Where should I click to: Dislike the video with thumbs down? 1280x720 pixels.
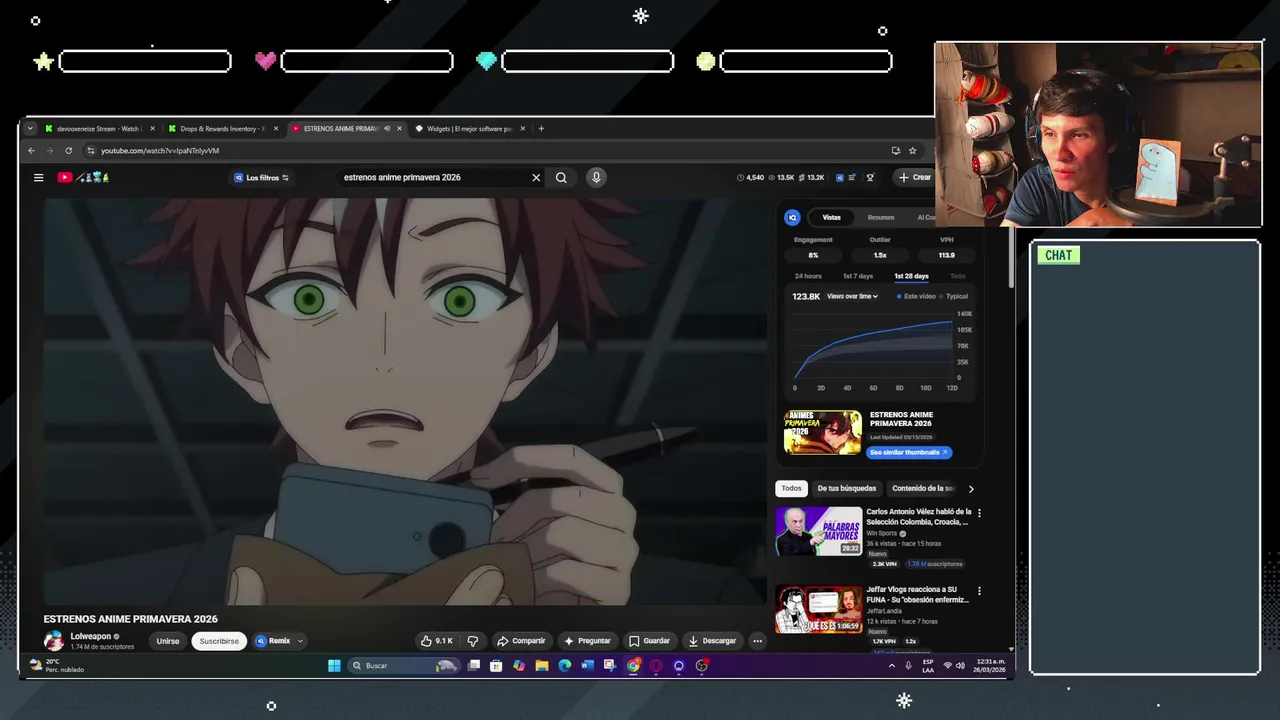click(x=473, y=641)
